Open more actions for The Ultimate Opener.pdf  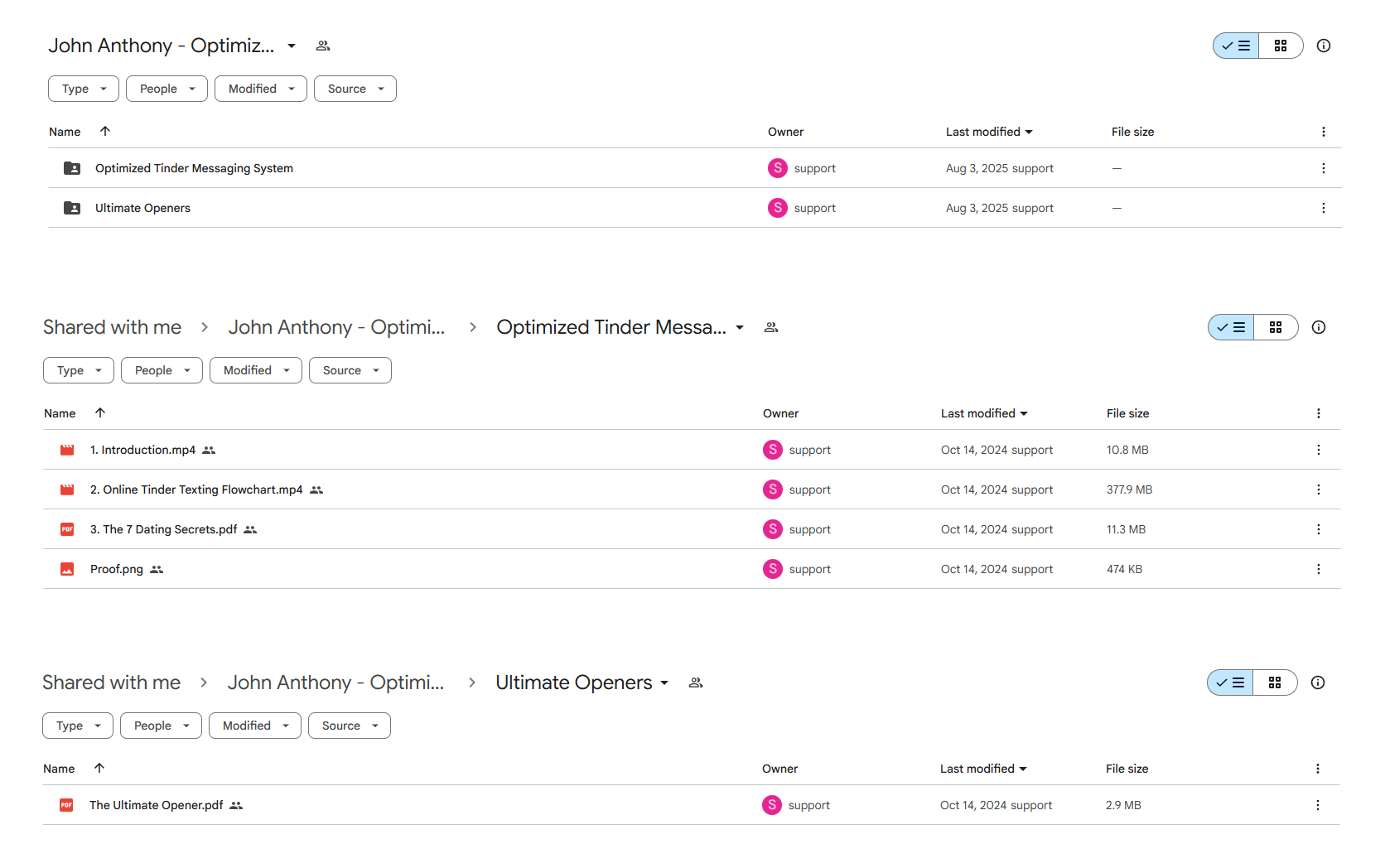(1318, 805)
